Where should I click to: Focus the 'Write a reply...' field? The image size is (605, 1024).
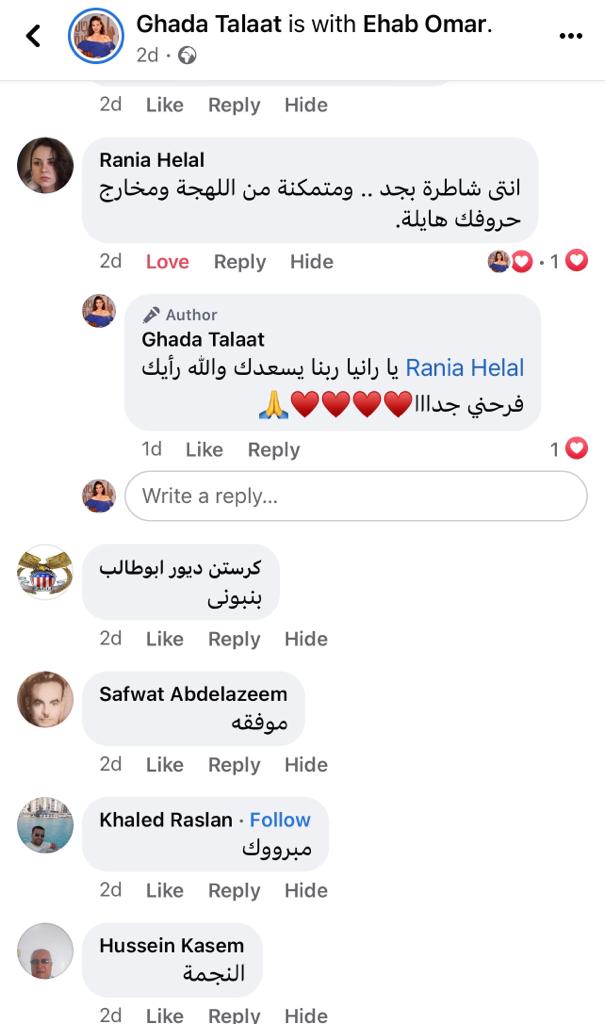coord(355,496)
